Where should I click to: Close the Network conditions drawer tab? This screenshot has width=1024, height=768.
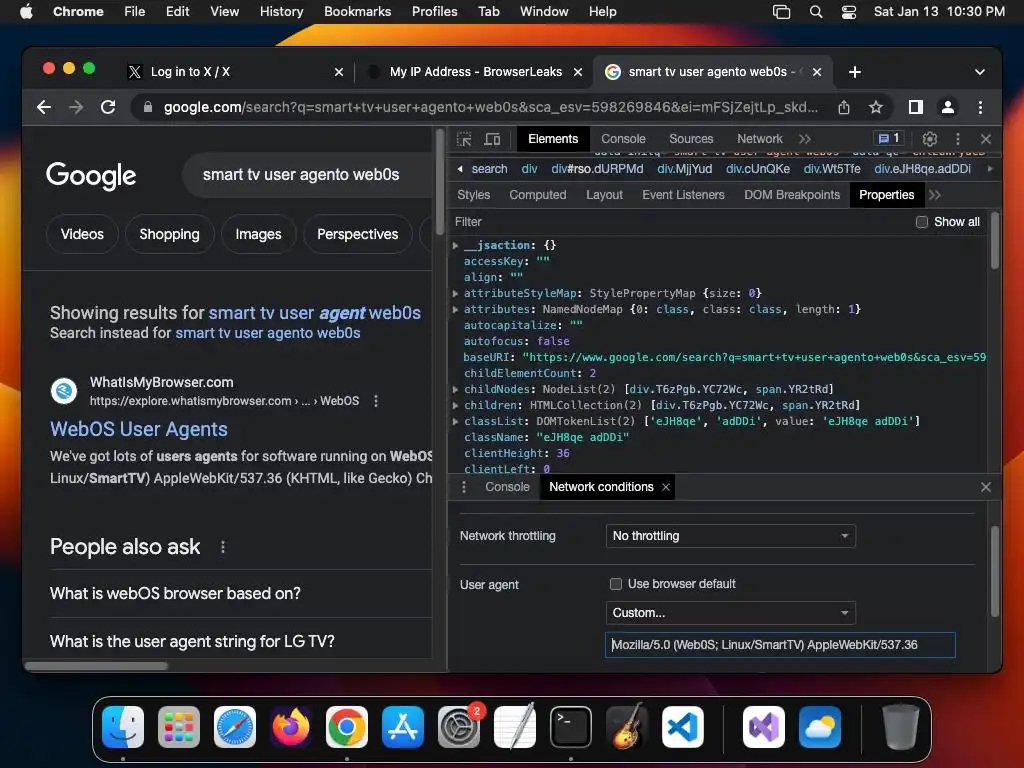[665, 487]
